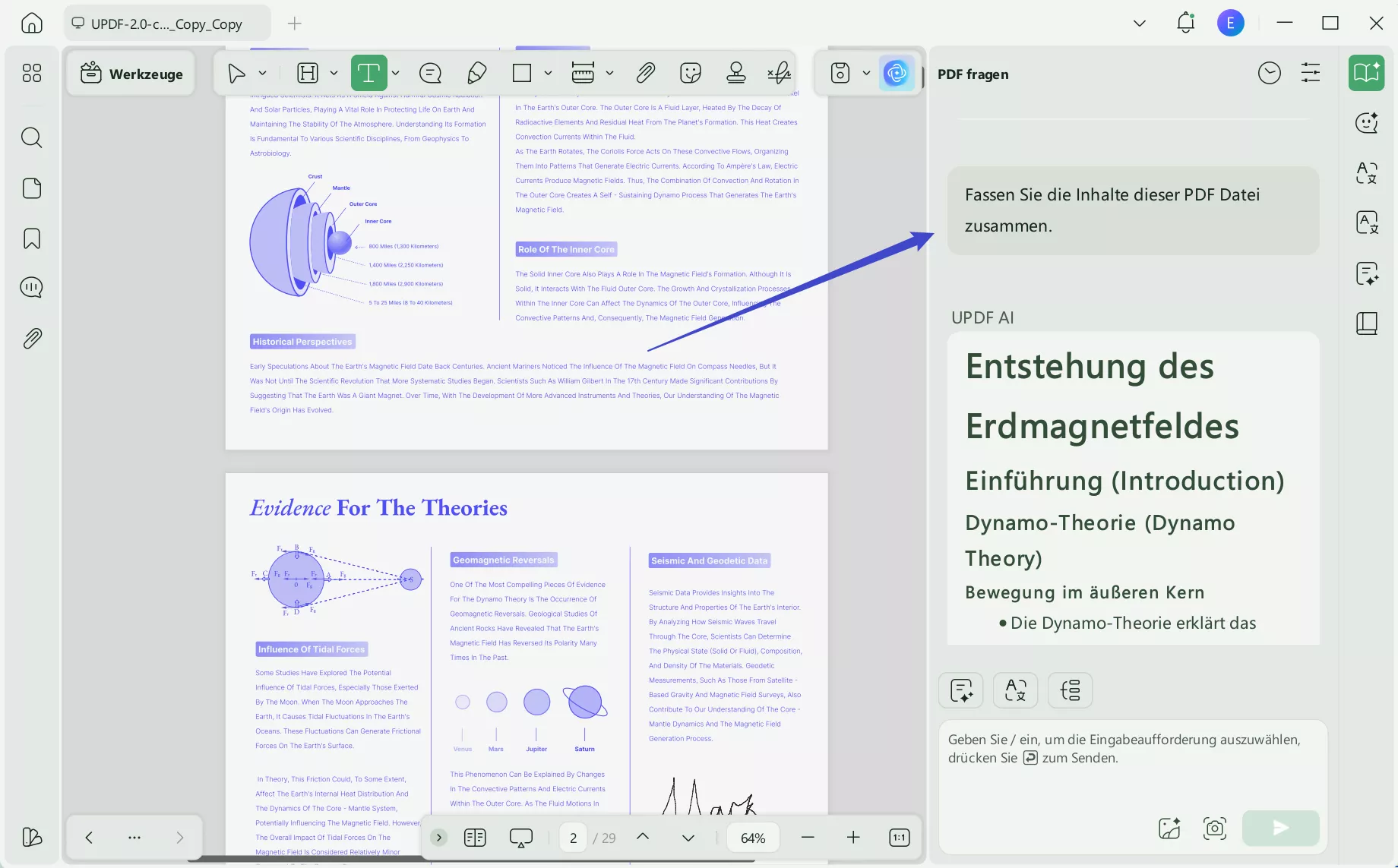Expand the bottom toolbar arrow button
1398x868 pixels.
tap(438, 838)
